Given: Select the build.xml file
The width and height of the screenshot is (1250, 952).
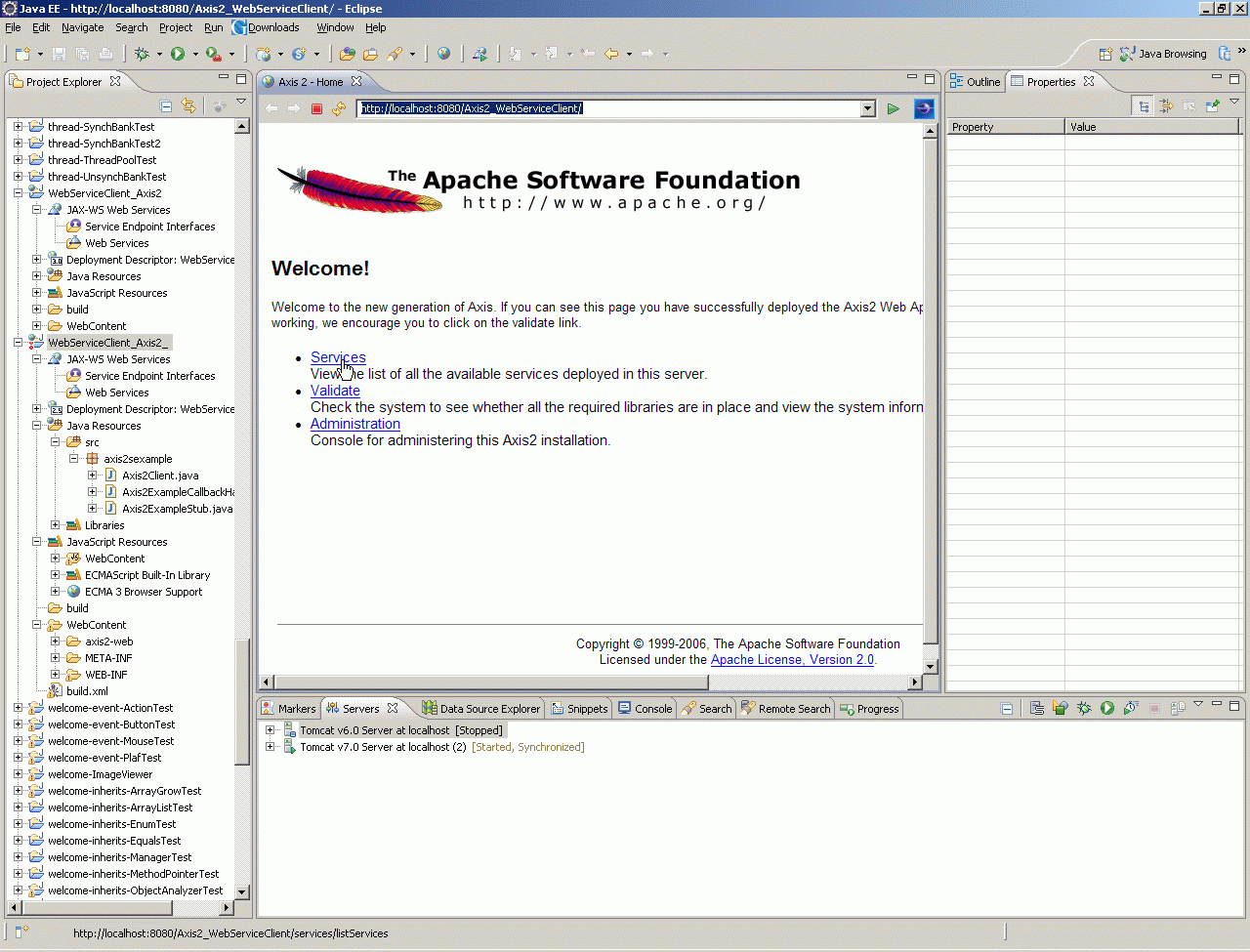Looking at the screenshot, I should point(87,691).
